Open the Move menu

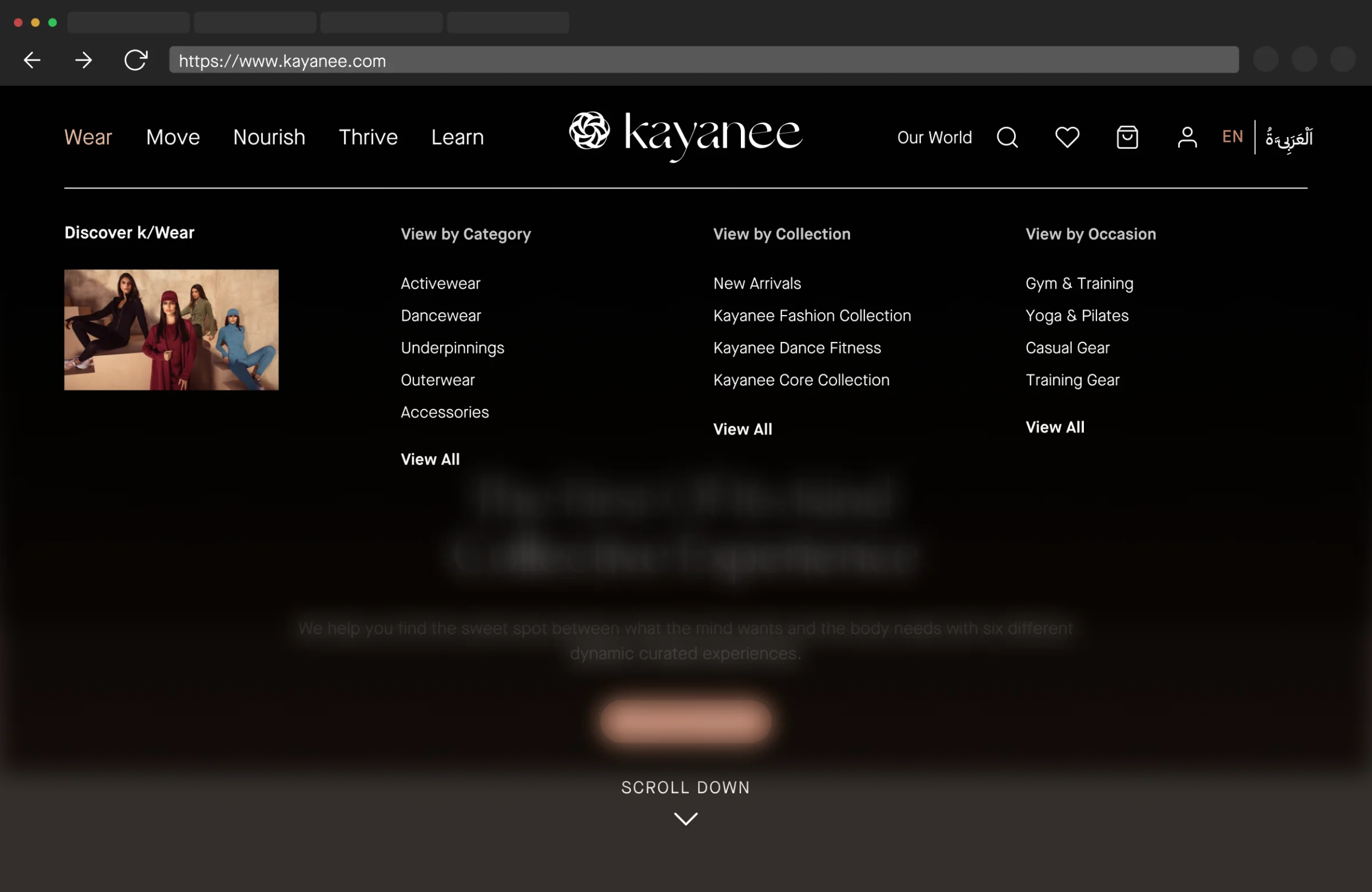point(173,137)
